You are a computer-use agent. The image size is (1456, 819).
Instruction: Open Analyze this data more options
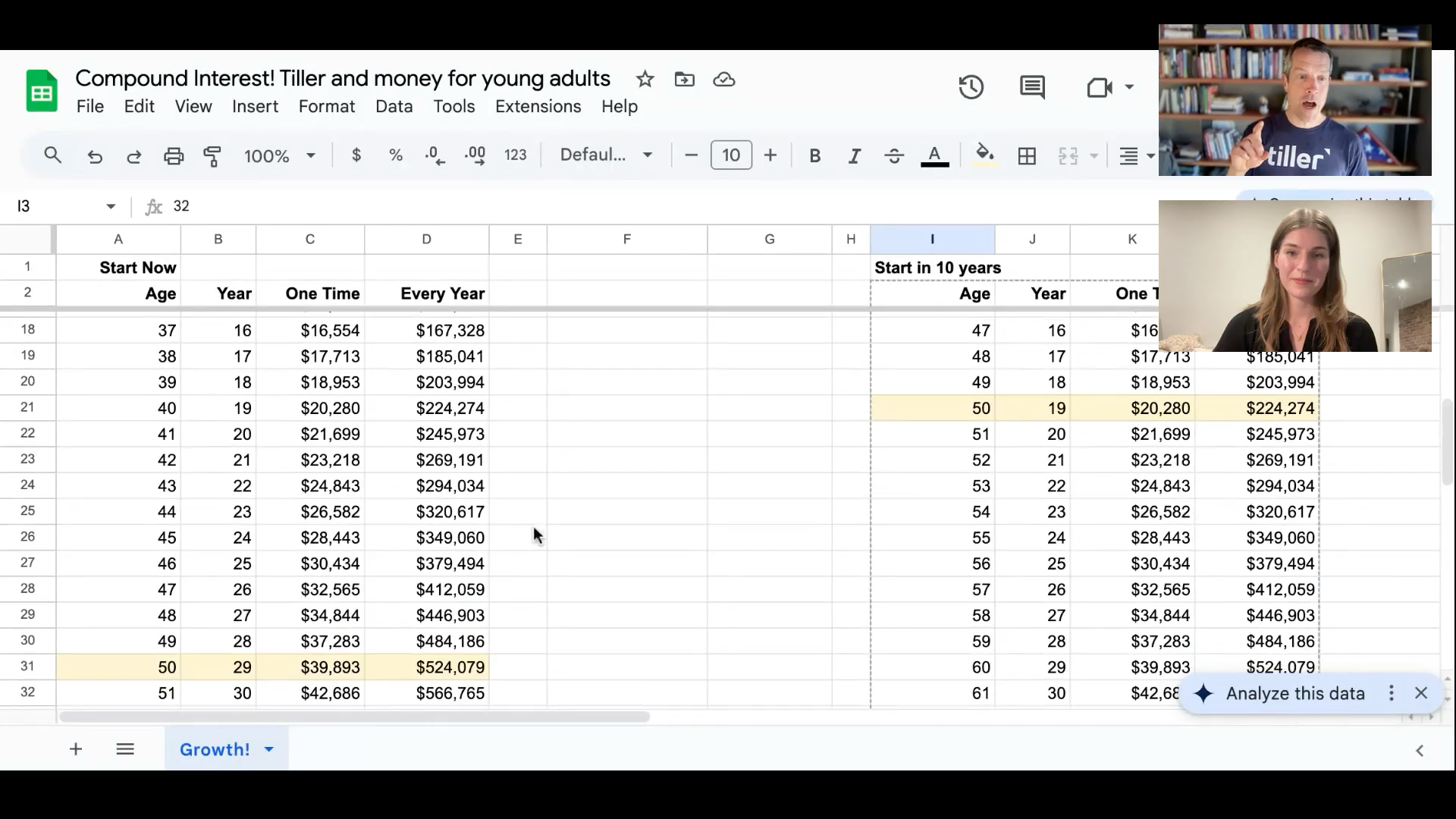pos(1391,693)
